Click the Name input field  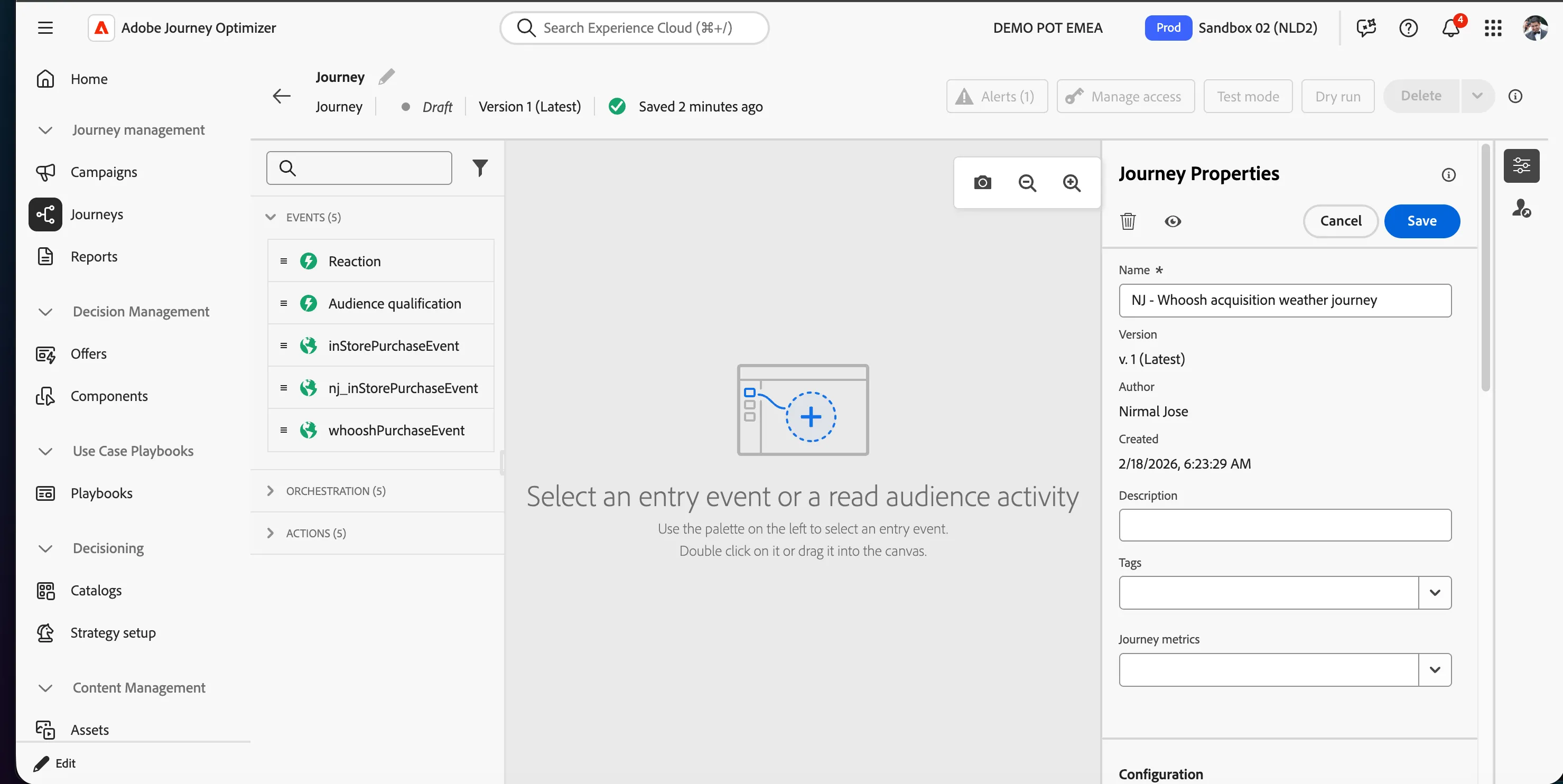click(x=1285, y=301)
